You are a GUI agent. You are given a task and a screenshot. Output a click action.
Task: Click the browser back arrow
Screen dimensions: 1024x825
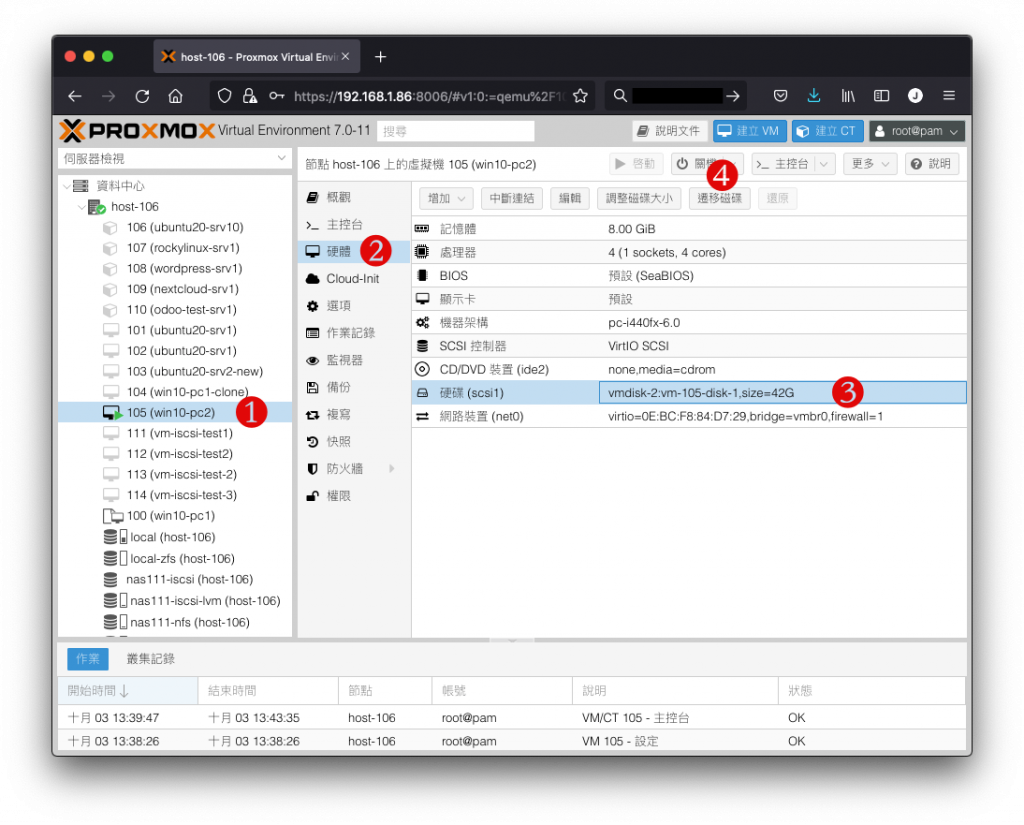point(75,96)
